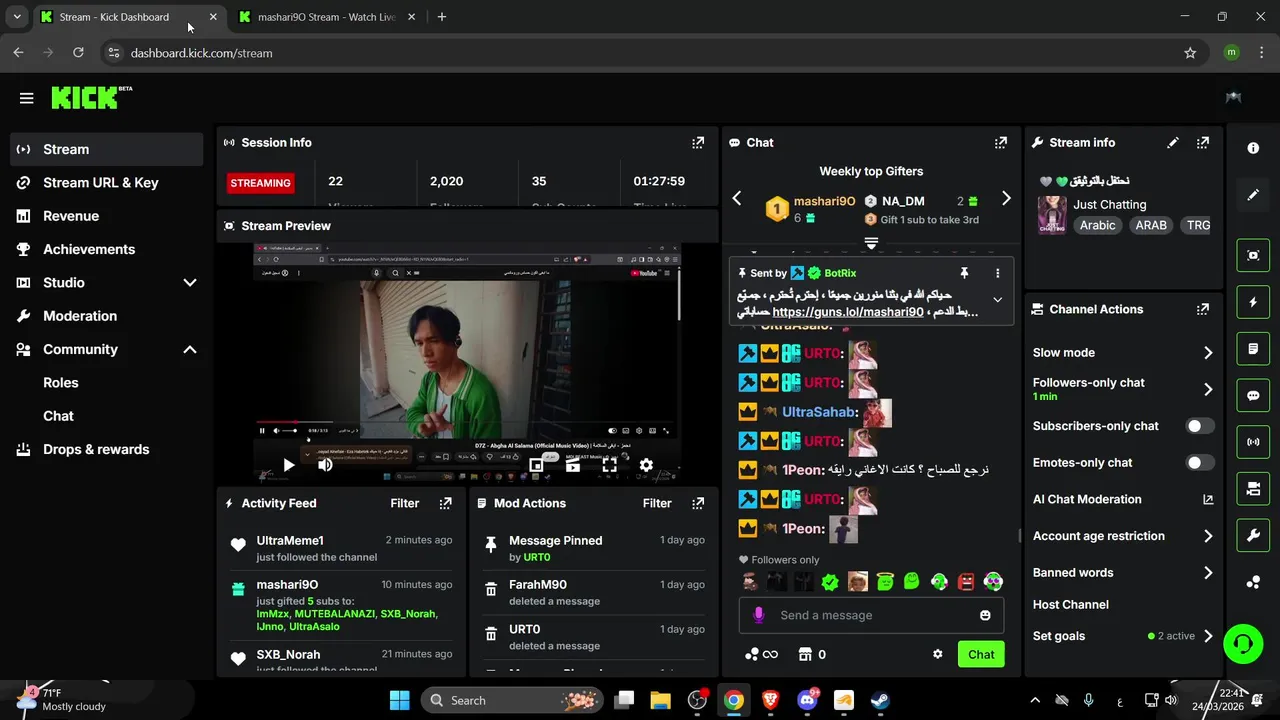Switch to mashari9O Stream browser tab

click(326, 17)
